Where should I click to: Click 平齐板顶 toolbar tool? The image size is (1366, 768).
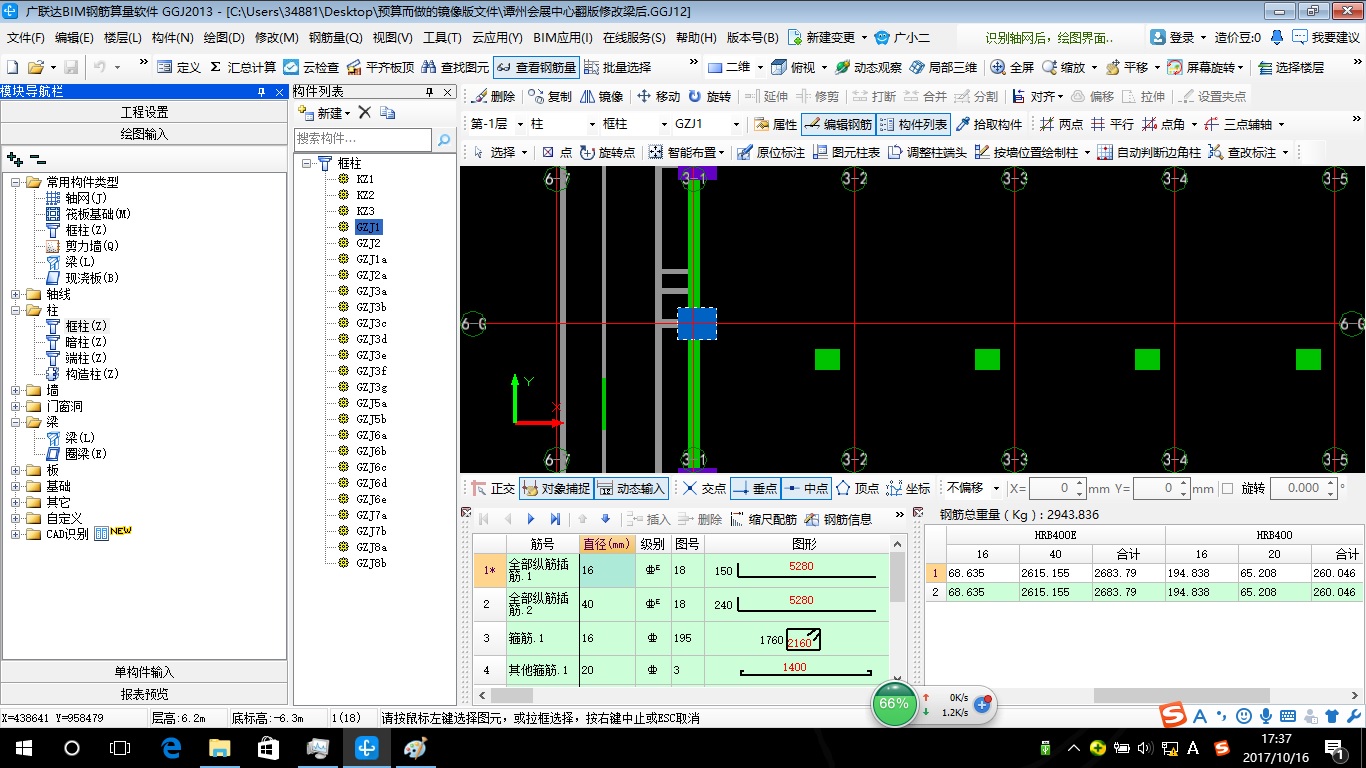[379, 67]
